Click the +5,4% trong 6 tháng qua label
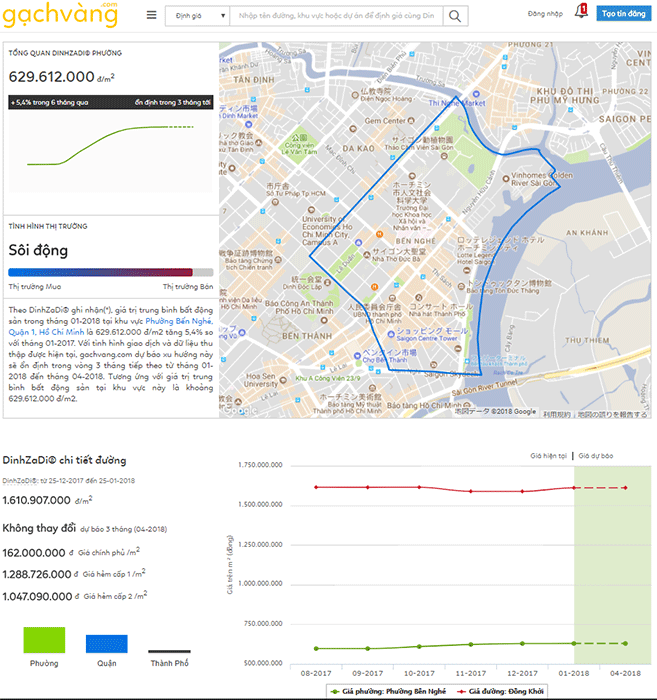657x700 pixels. click(50, 102)
